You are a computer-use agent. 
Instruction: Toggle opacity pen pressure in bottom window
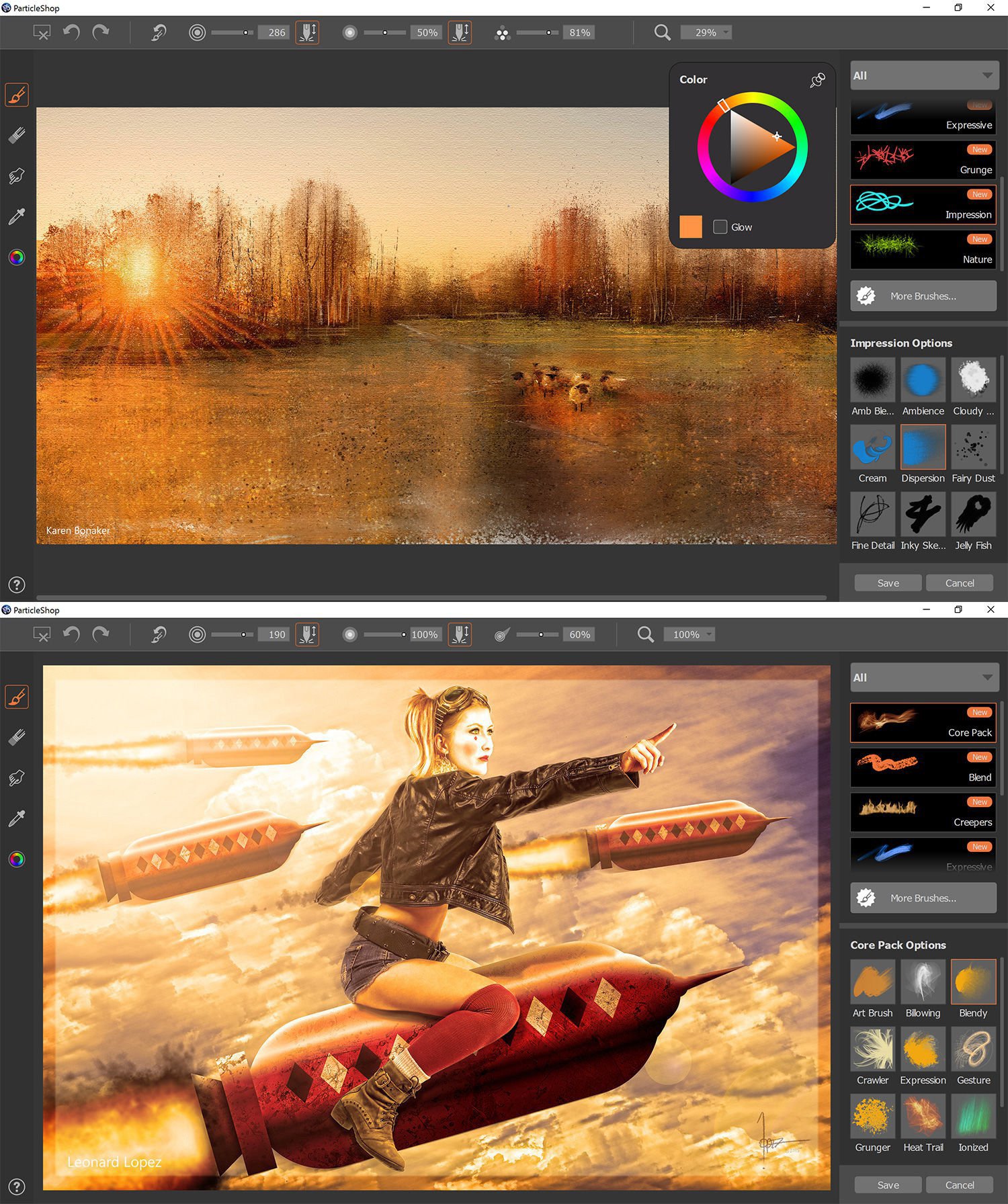tap(460, 634)
